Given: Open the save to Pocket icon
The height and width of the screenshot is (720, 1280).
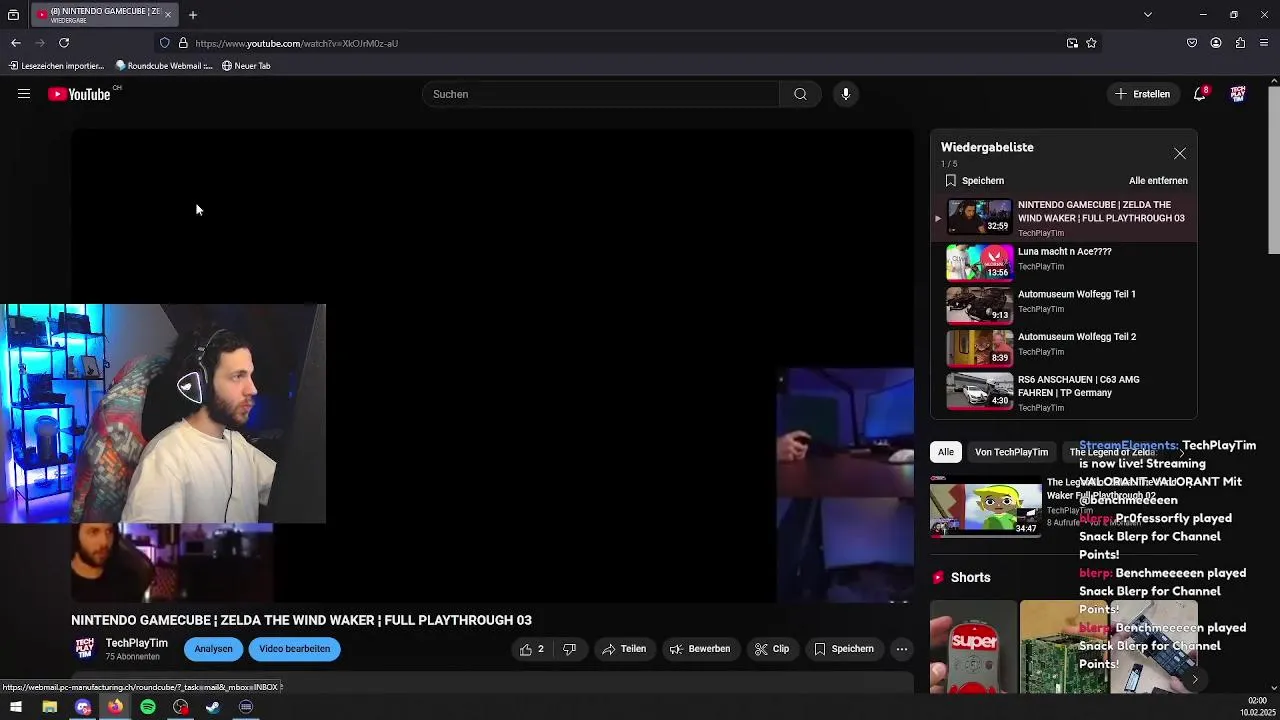Looking at the screenshot, I should 1192,43.
